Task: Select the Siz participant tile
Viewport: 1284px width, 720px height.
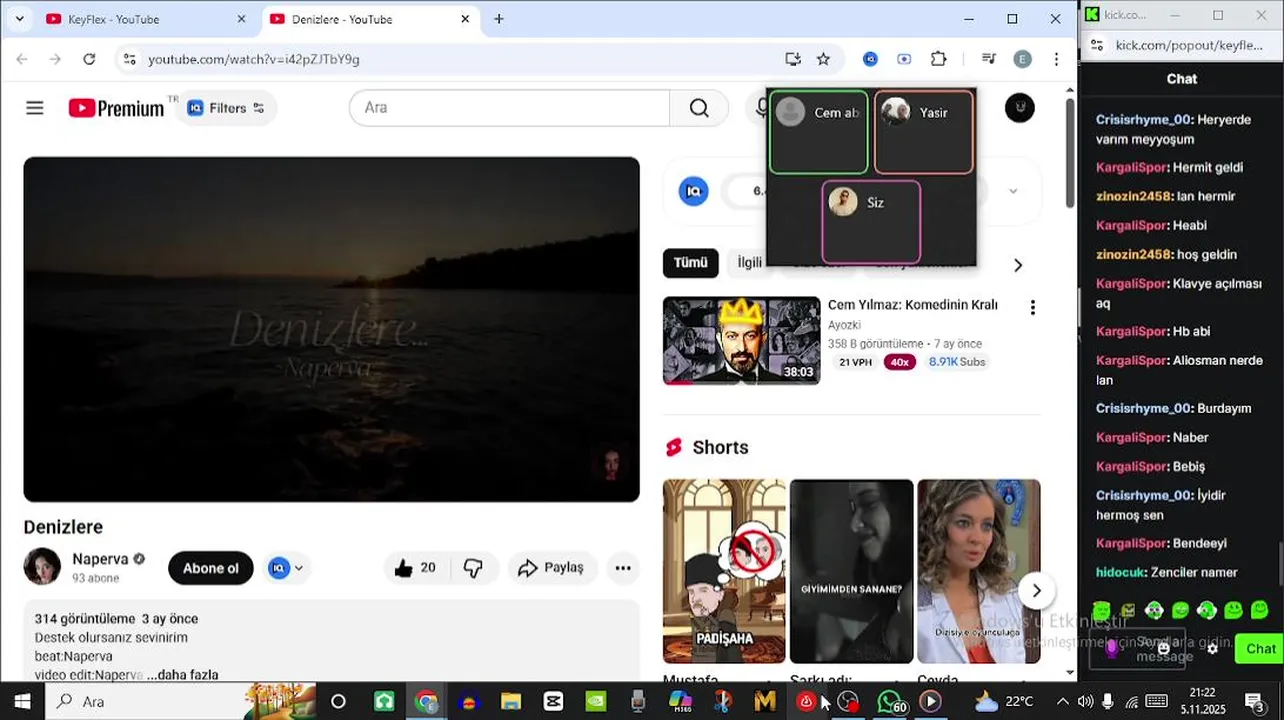Action: [x=871, y=222]
